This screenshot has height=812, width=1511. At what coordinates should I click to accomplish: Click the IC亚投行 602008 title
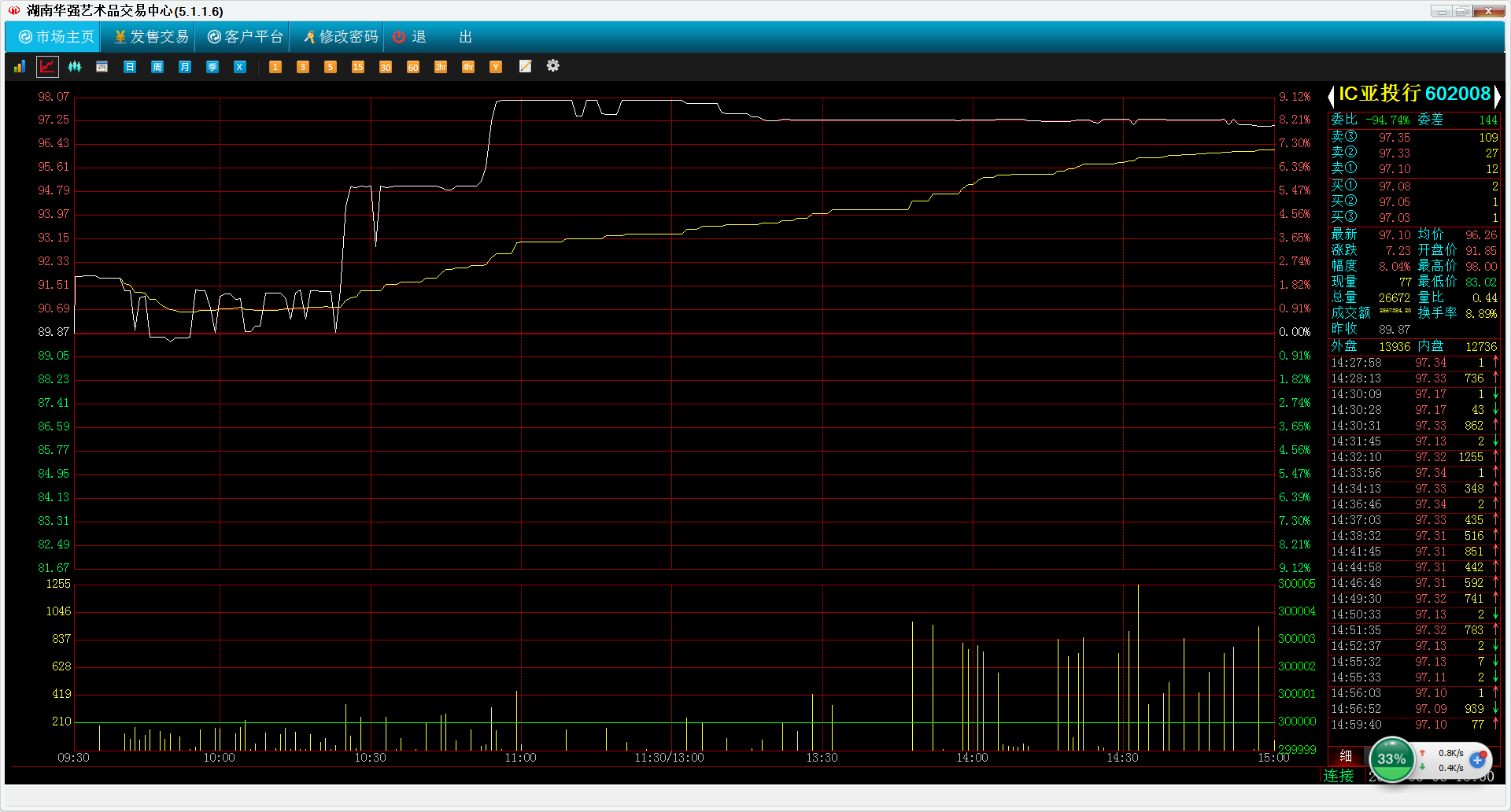point(1414,94)
